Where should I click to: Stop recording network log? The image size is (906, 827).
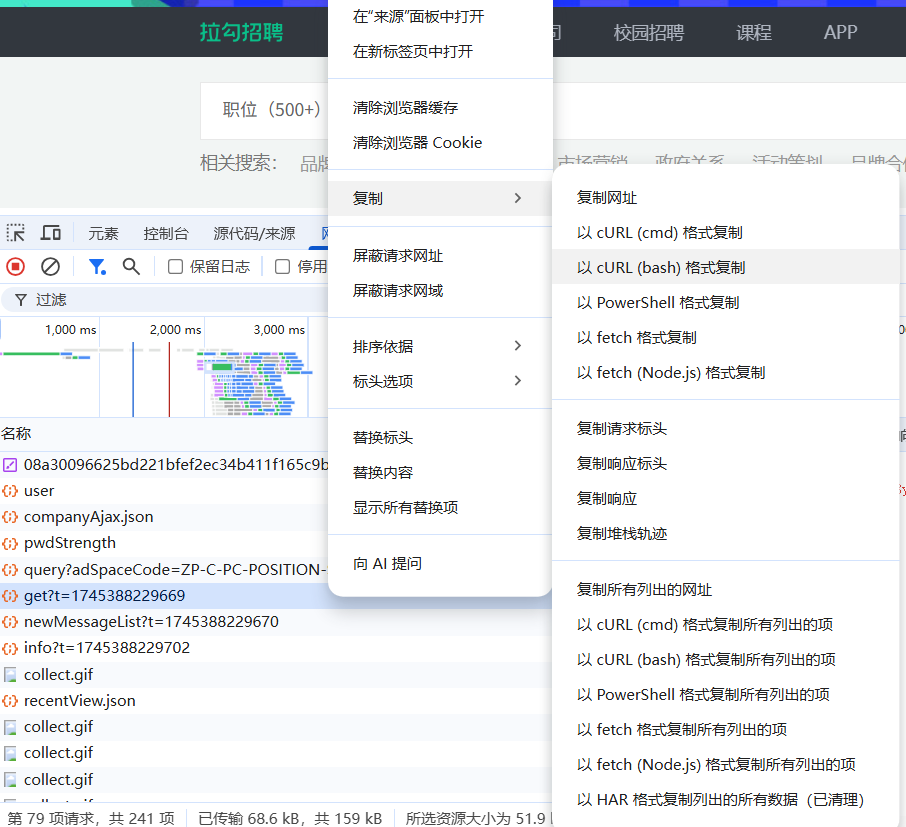(x=16, y=266)
